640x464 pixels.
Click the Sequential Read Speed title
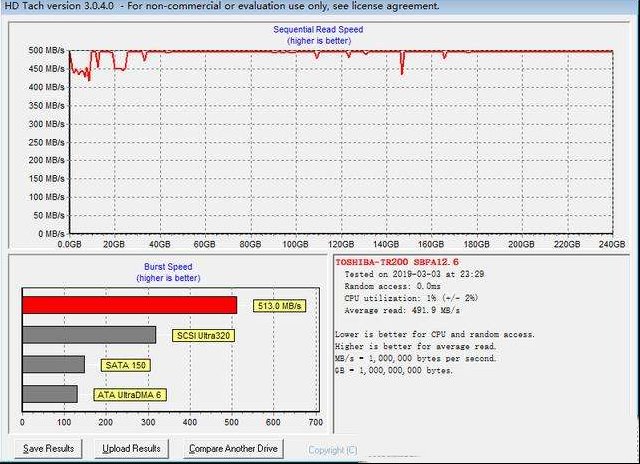point(318,29)
